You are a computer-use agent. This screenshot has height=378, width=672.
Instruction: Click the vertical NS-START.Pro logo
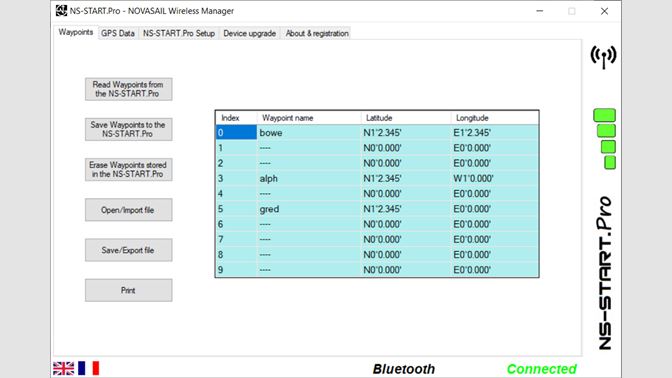coord(605,273)
